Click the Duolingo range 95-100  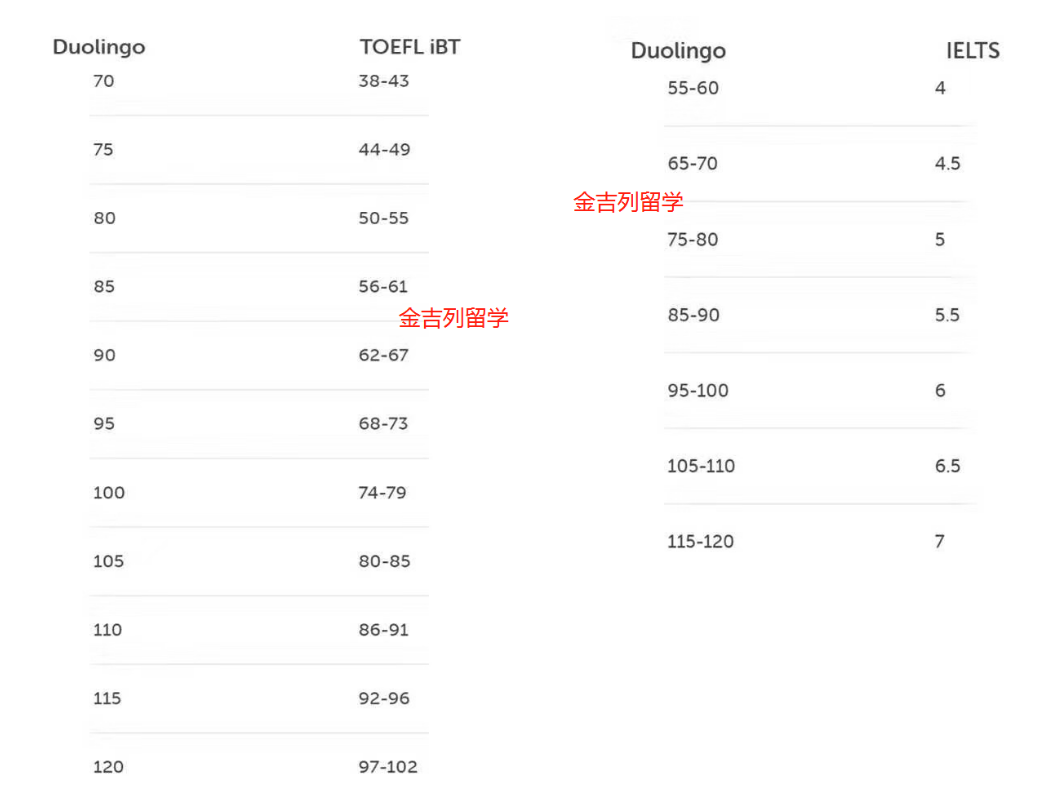pyautogui.click(x=698, y=391)
